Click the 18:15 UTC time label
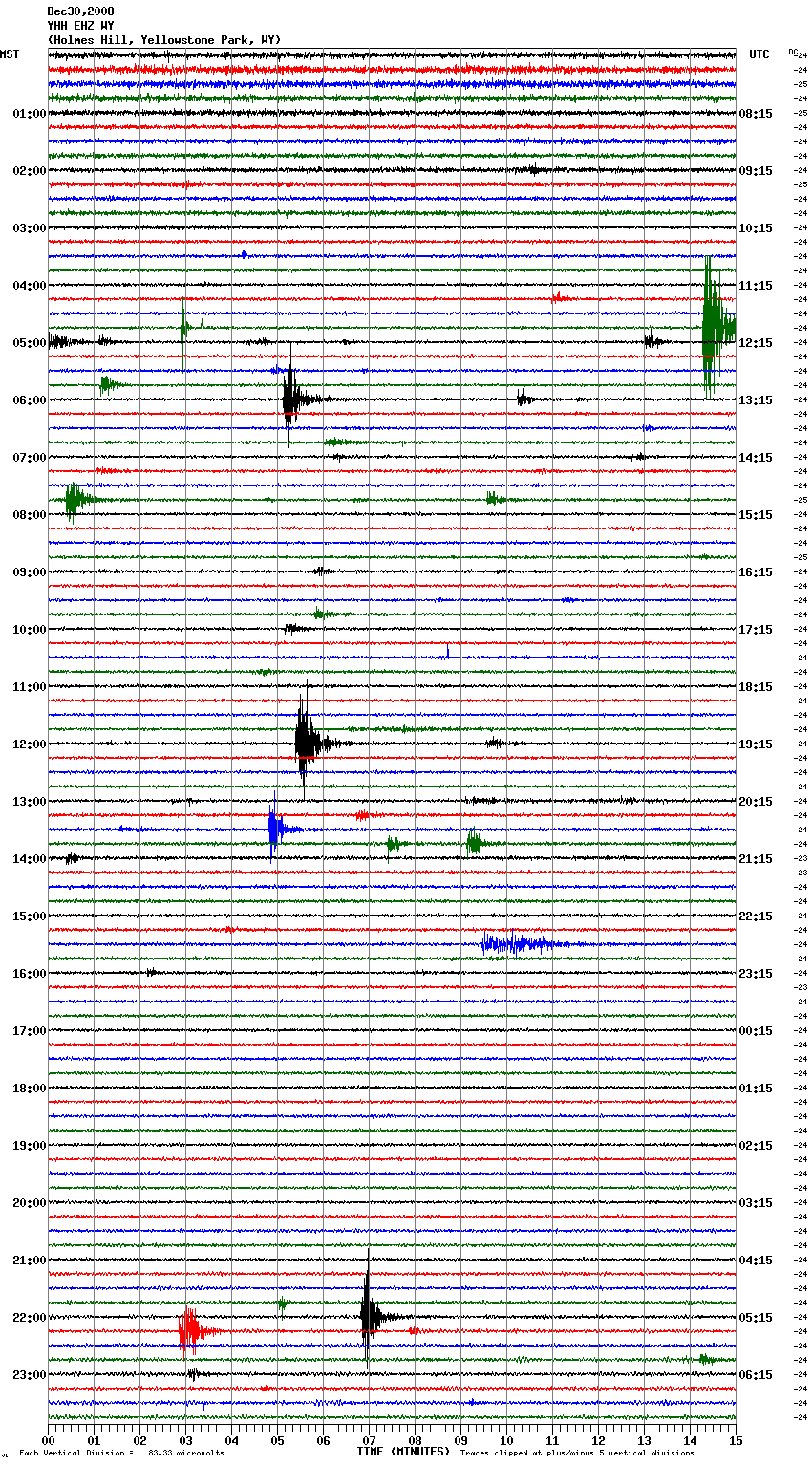Viewport: 812px width, 1466px height. point(756,687)
